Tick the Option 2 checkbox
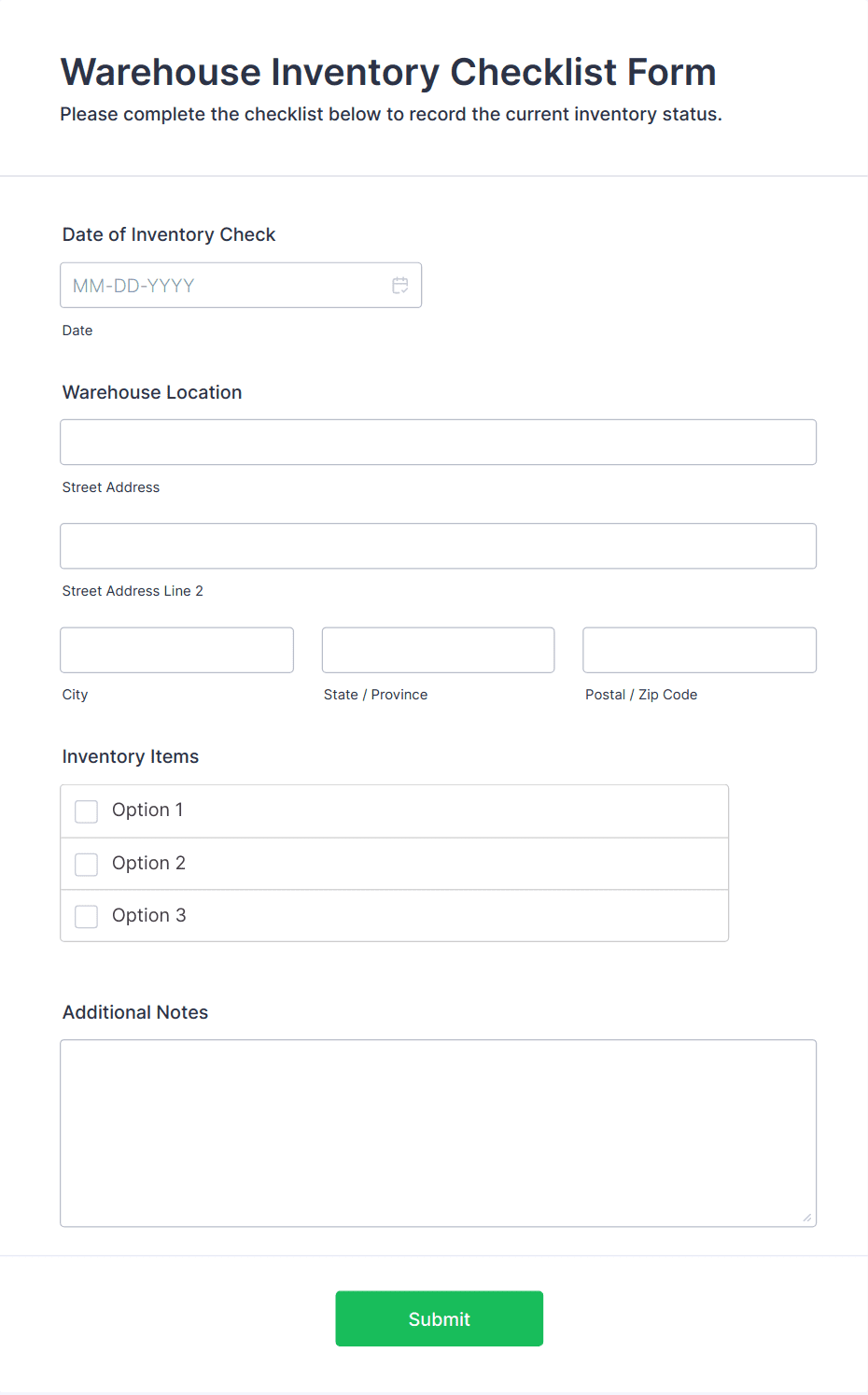 [x=87, y=865]
